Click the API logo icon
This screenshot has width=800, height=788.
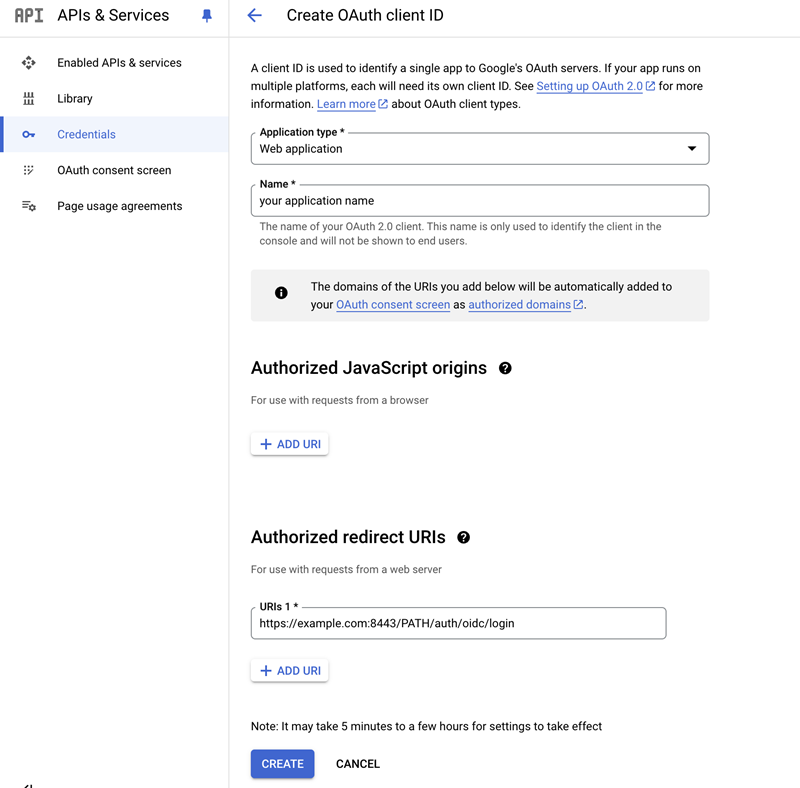[x=29, y=16]
